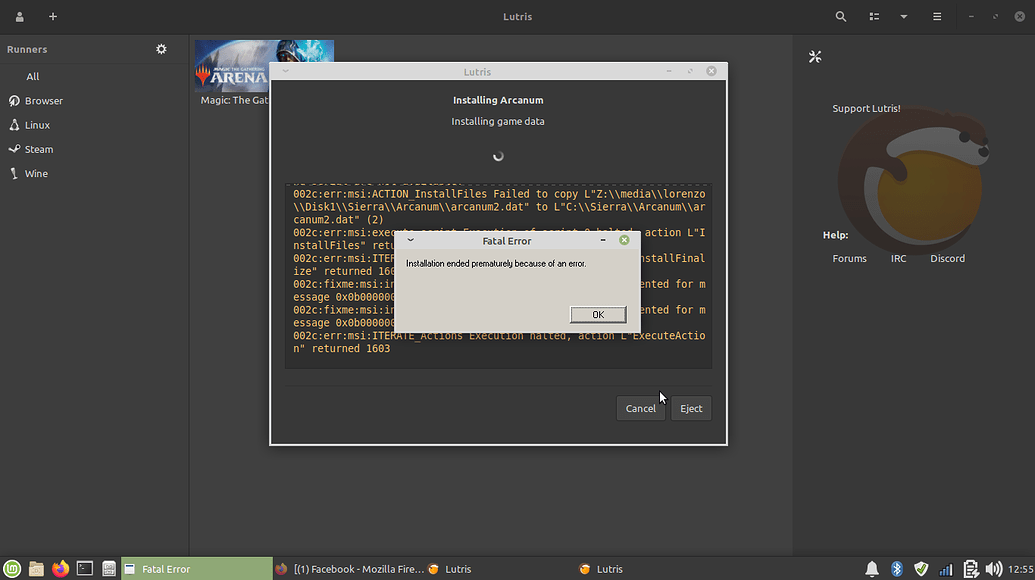This screenshot has height=580, width=1035.
Task: Open the search icon in Lutris header
Action: point(840,16)
